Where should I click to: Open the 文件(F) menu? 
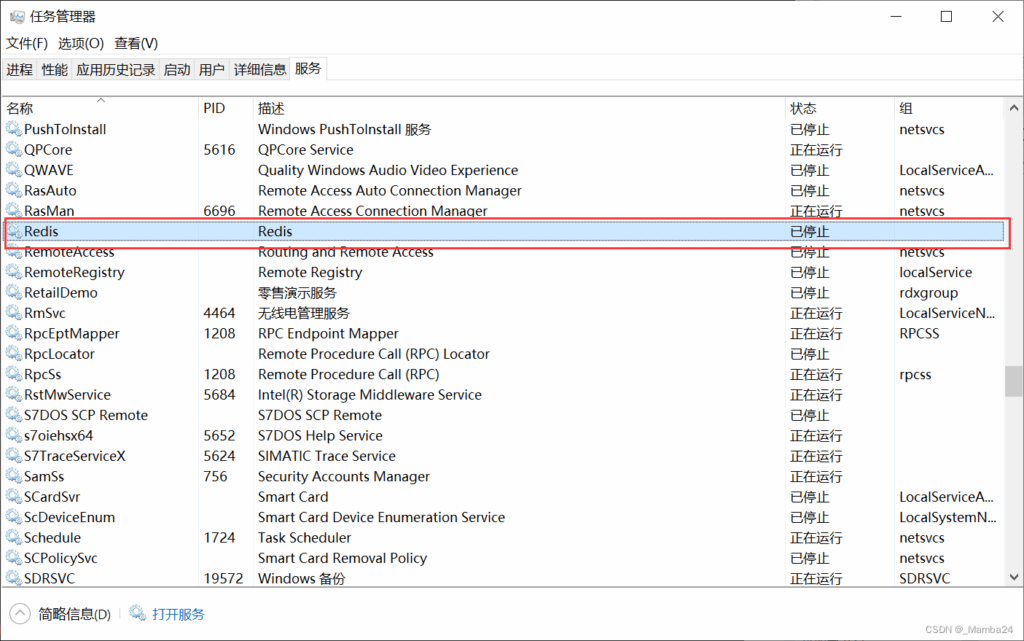point(27,43)
